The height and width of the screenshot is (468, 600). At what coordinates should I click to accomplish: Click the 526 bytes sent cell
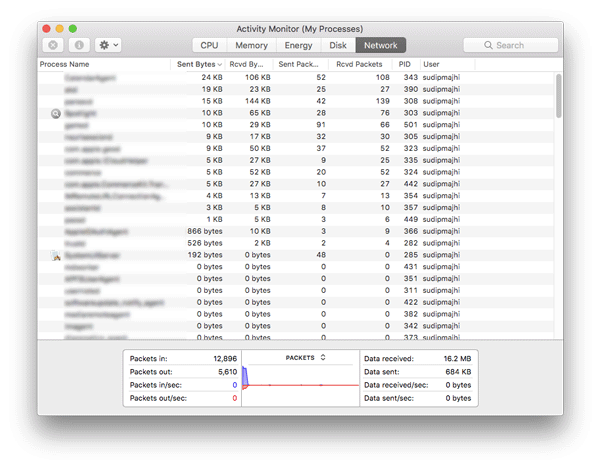point(205,243)
